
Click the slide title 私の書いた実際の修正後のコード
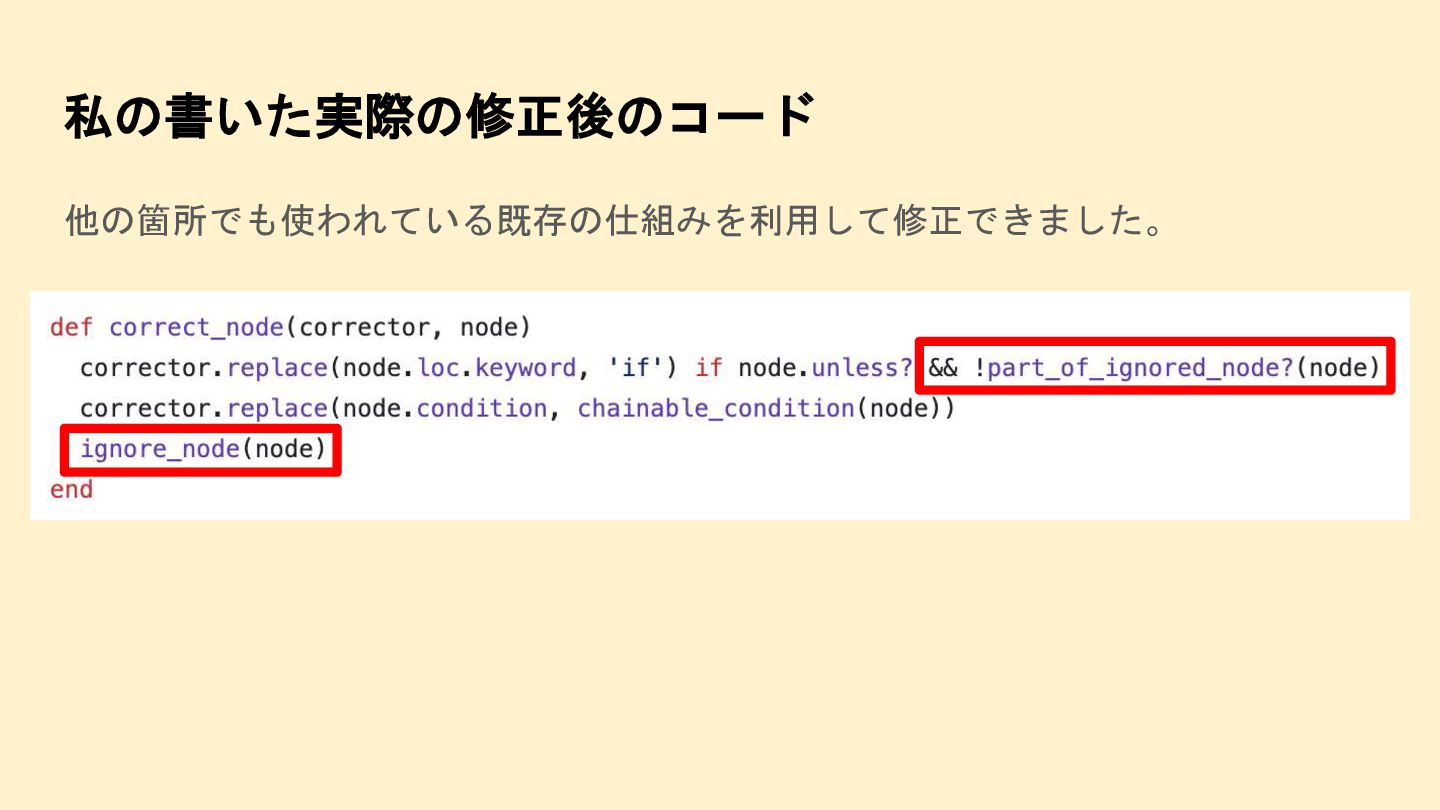439,117
